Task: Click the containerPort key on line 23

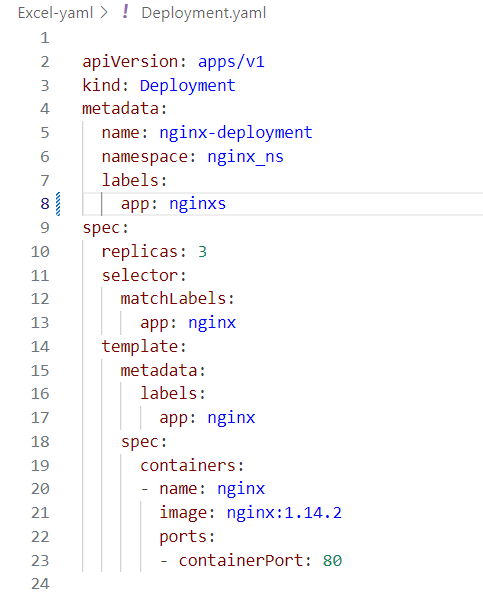Action: click(x=240, y=561)
